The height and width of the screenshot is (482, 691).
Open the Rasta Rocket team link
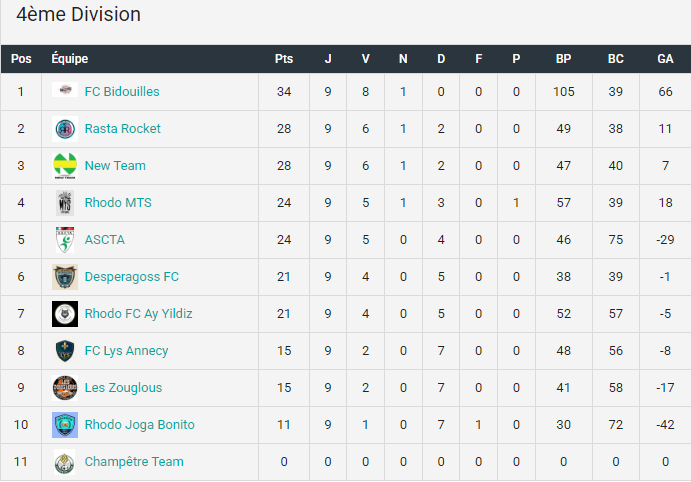click(x=123, y=129)
